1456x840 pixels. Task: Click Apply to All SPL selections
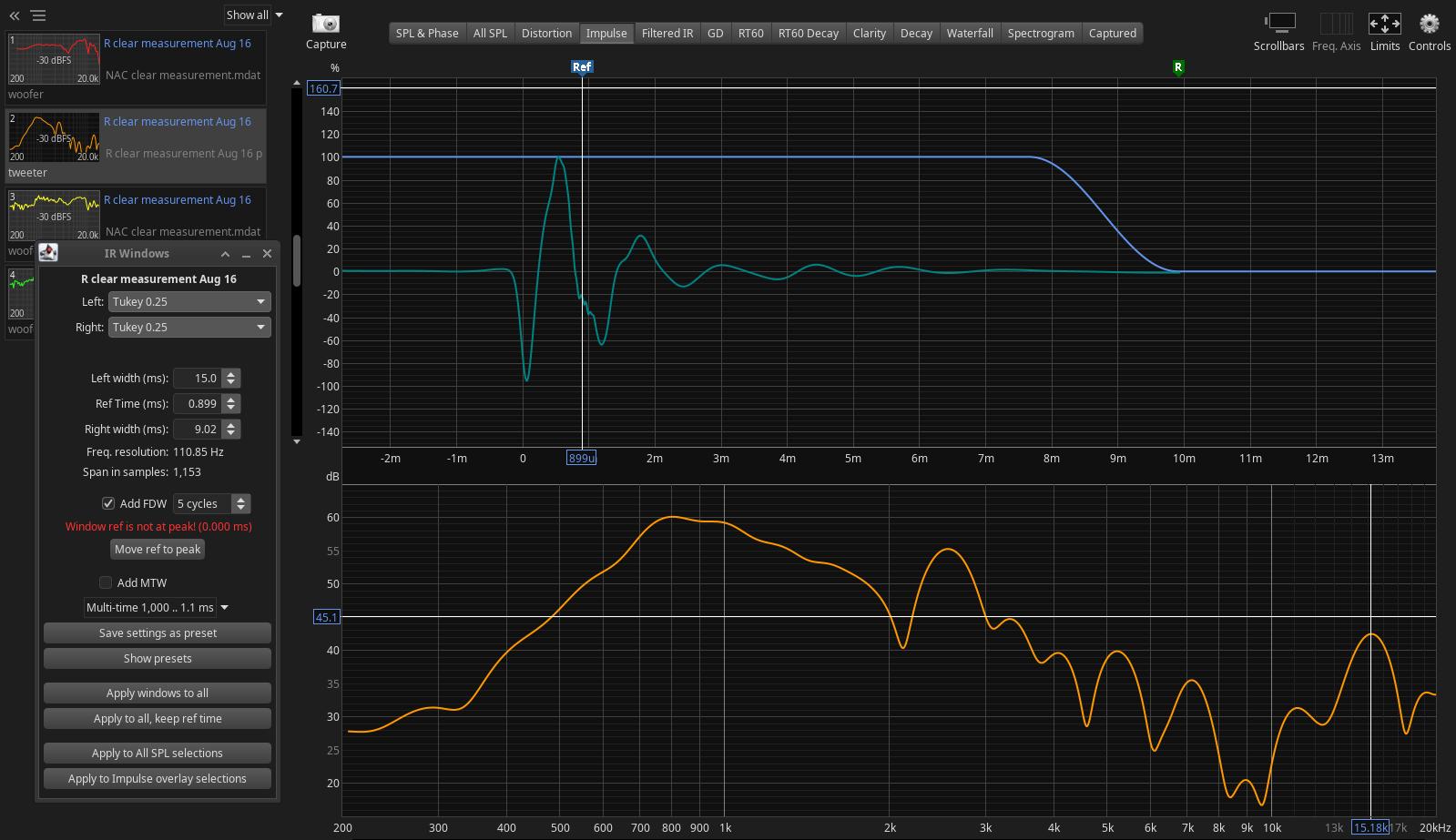pos(158,753)
